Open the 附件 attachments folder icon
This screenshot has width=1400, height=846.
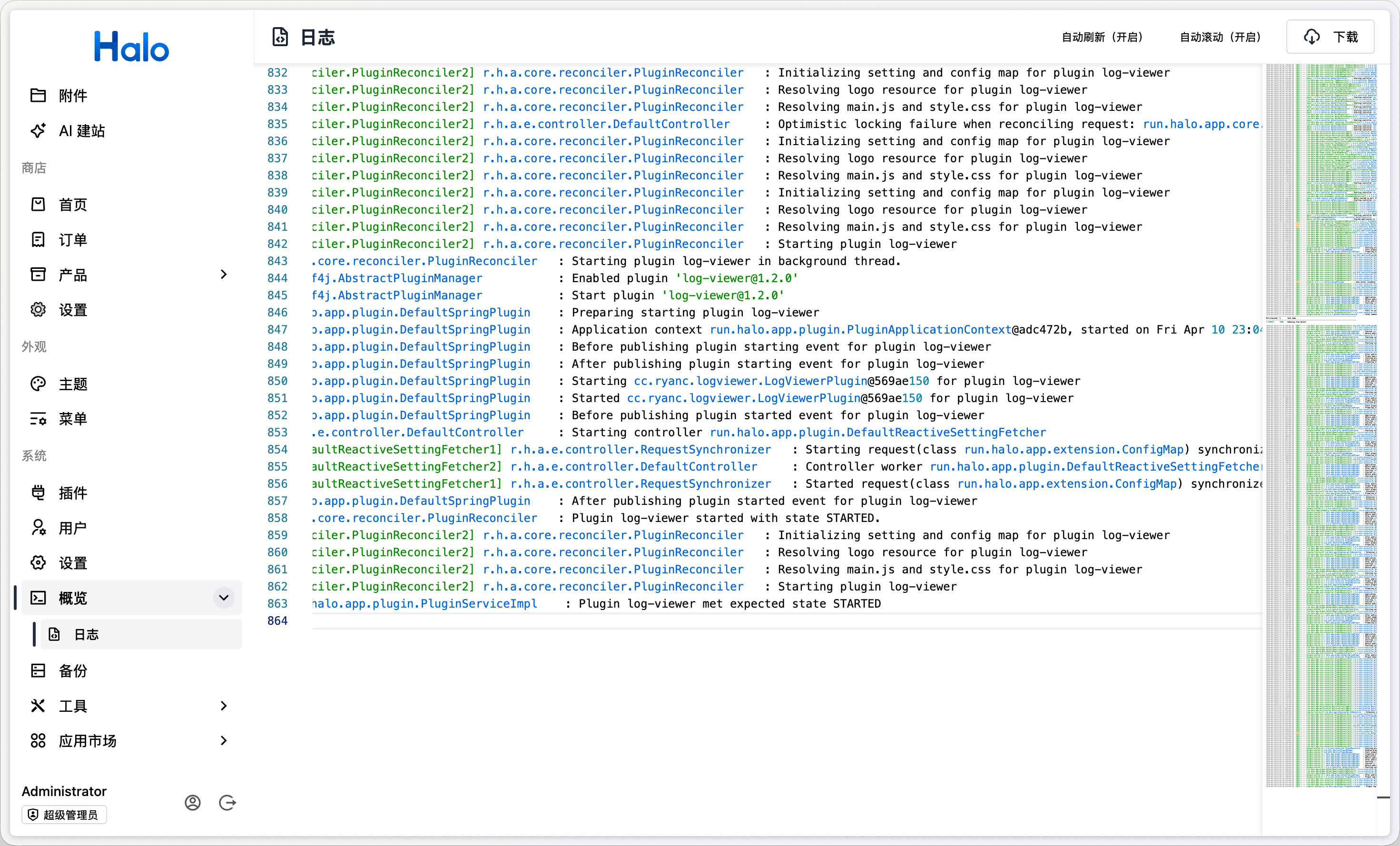(38, 96)
